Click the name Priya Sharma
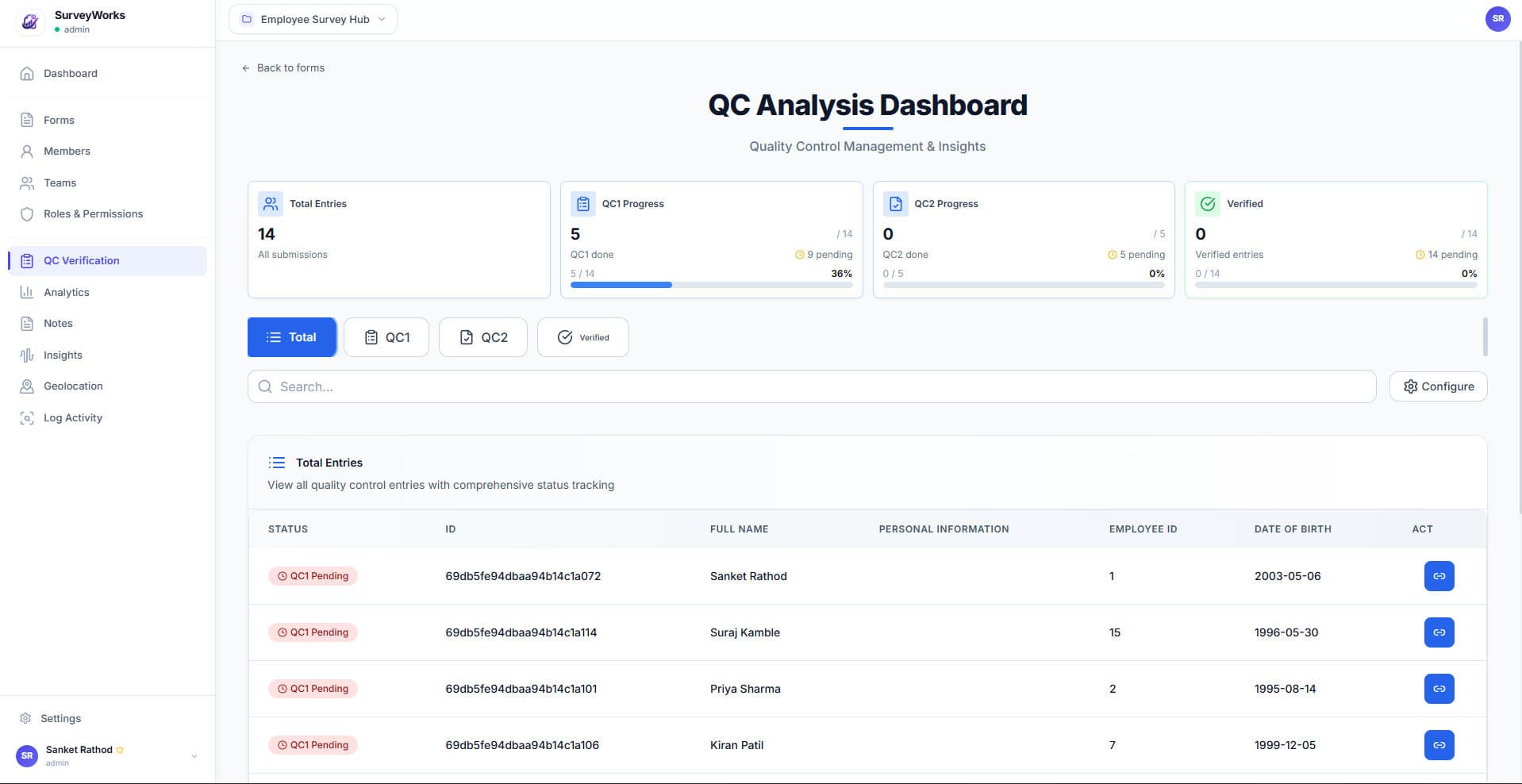This screenshot has height=784, width=1522. 745,689
